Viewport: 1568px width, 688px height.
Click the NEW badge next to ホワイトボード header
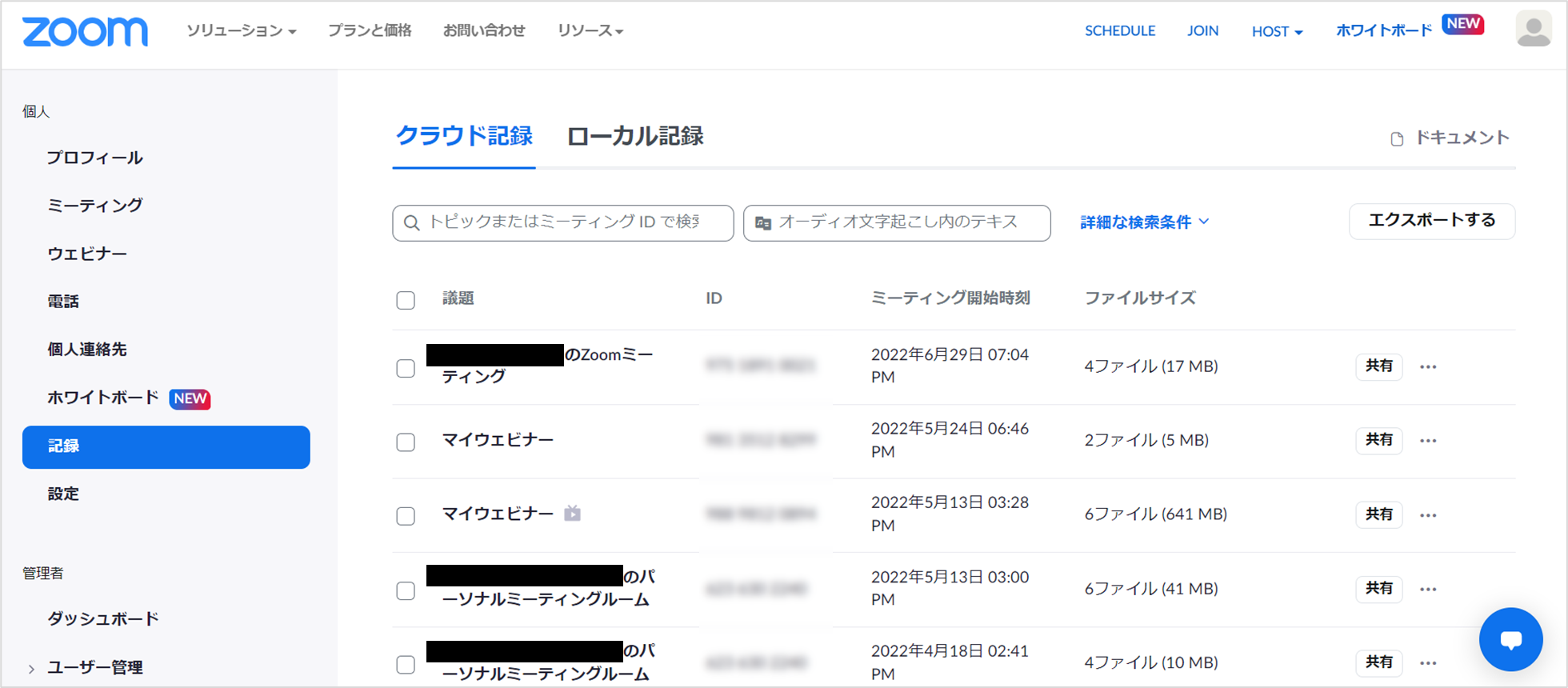click(1463, 24)
